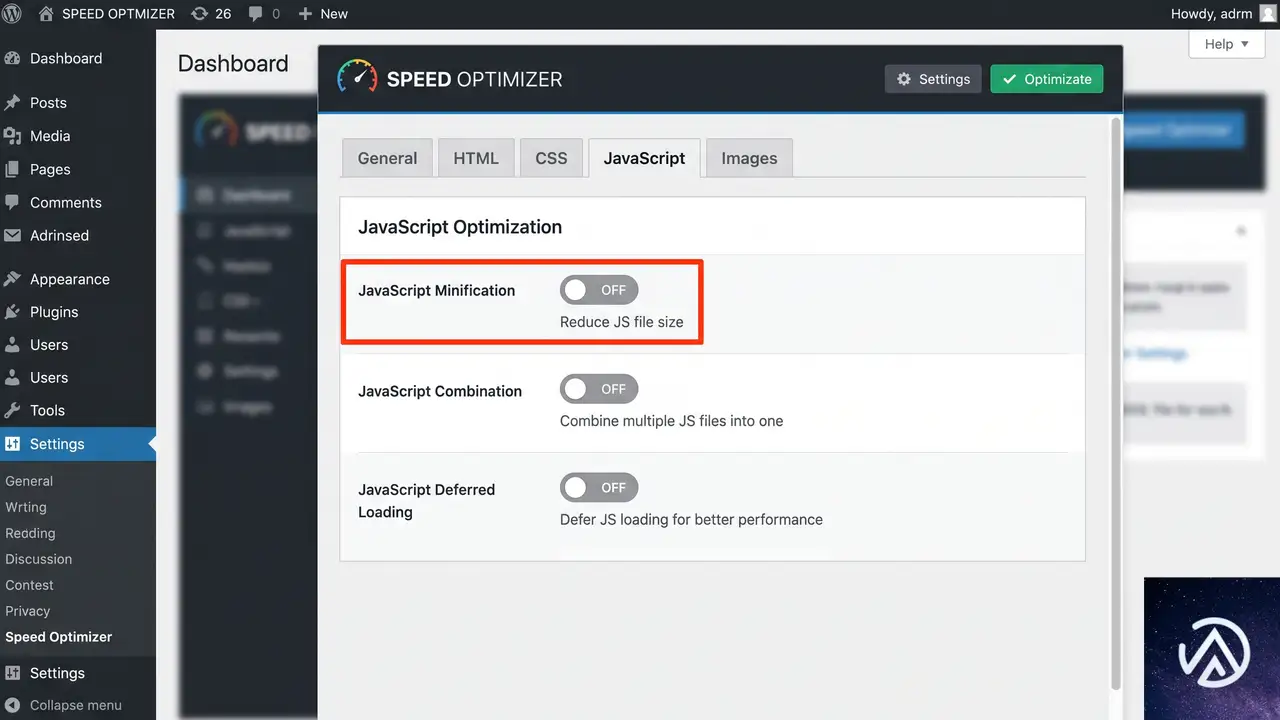Click 'Combine multiple JS files into one' text
Image resolution: width=1280 pixels, height=720 pixels.
coord(672,421)
